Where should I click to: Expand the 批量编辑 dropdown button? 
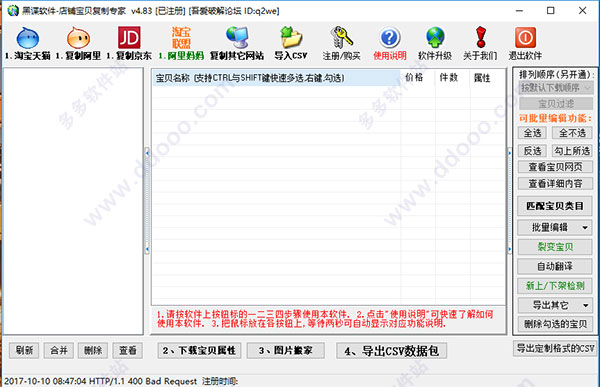click(555, 228)
